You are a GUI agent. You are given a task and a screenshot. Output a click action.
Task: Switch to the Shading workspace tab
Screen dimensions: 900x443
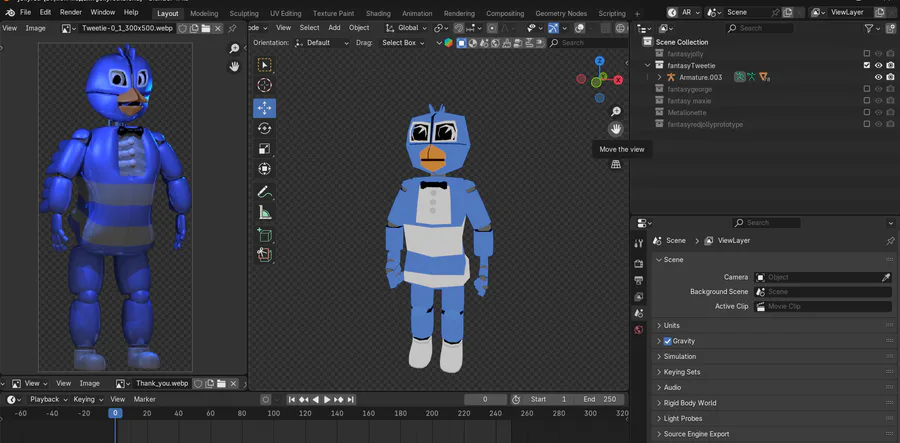(x=378, y=14)
